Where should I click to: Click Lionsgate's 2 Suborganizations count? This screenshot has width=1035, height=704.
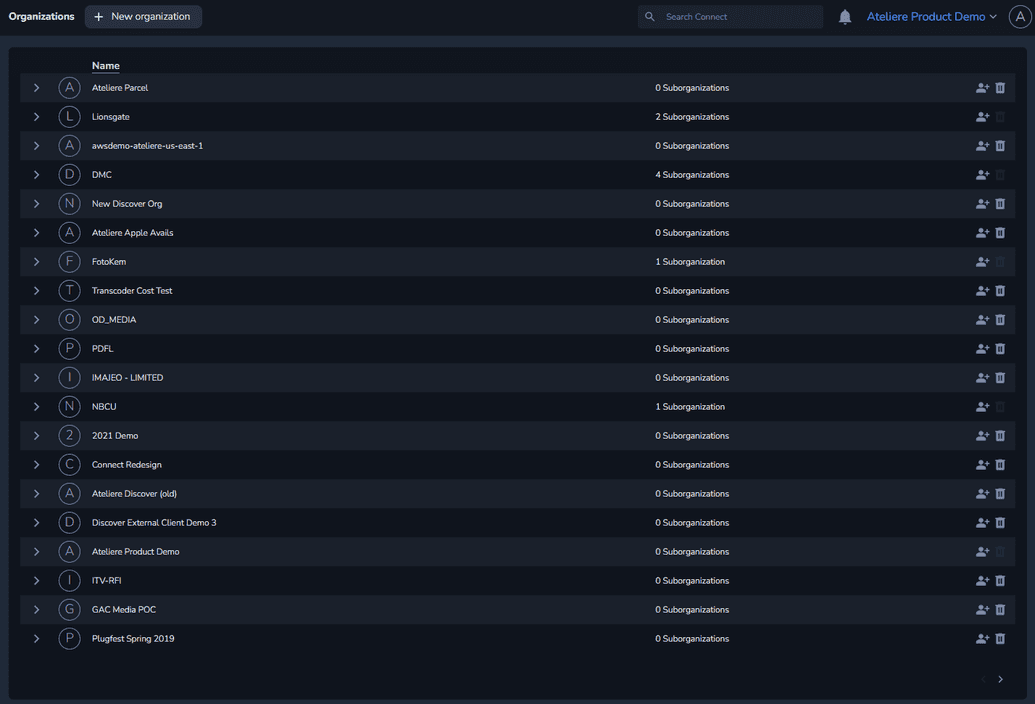(x=692, y=117)
